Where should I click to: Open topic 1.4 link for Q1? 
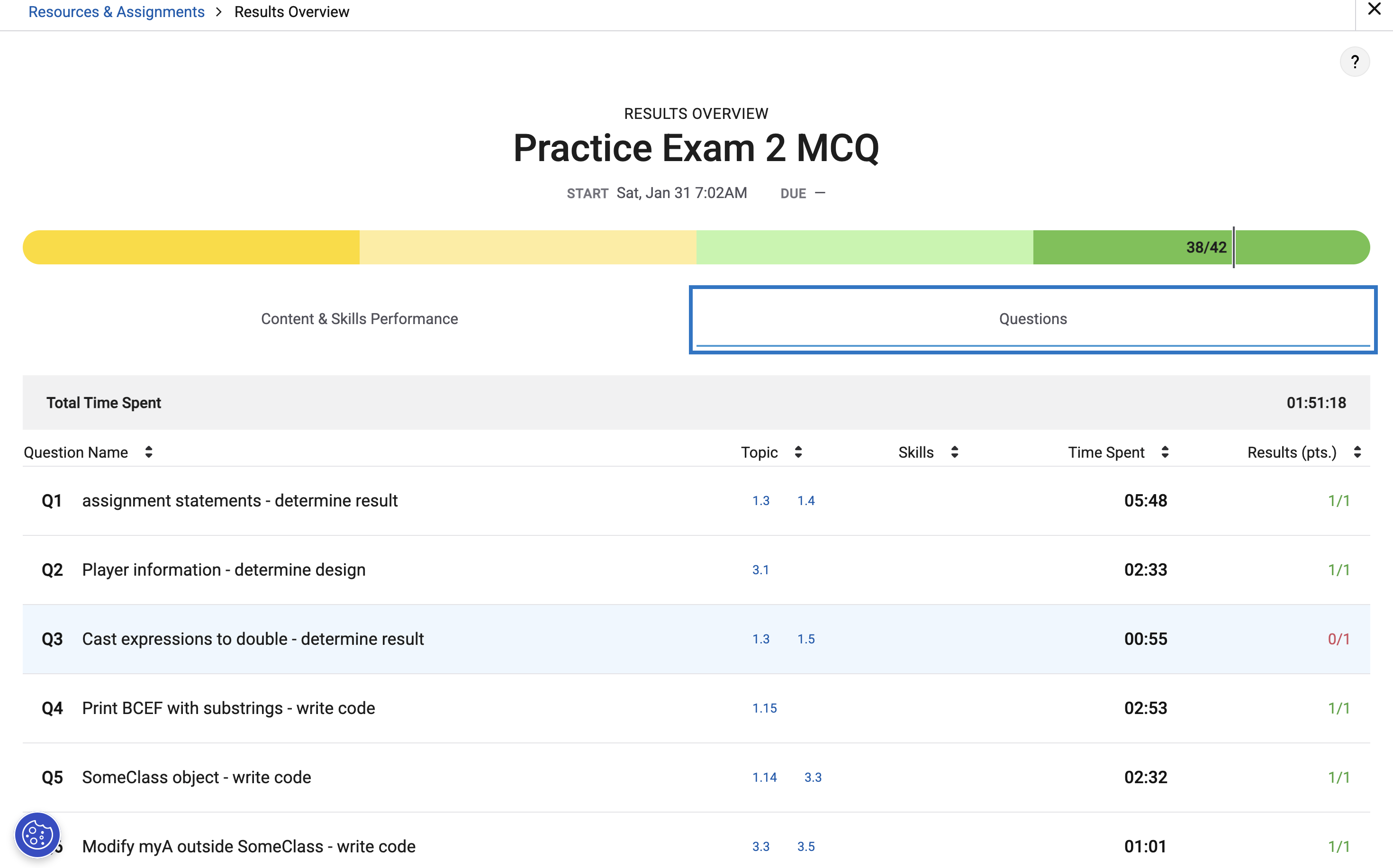point(806,501)
